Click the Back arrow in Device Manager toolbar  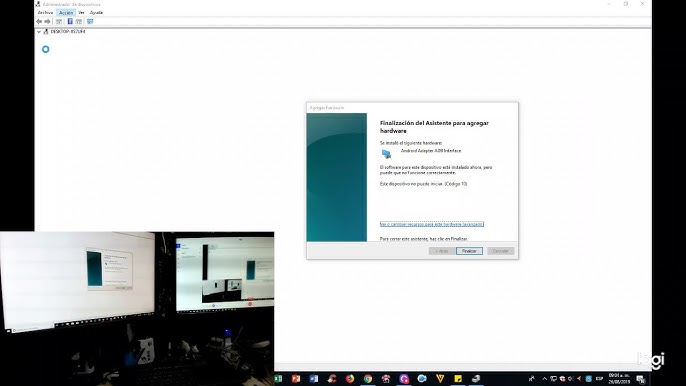(x=39, y=21)
